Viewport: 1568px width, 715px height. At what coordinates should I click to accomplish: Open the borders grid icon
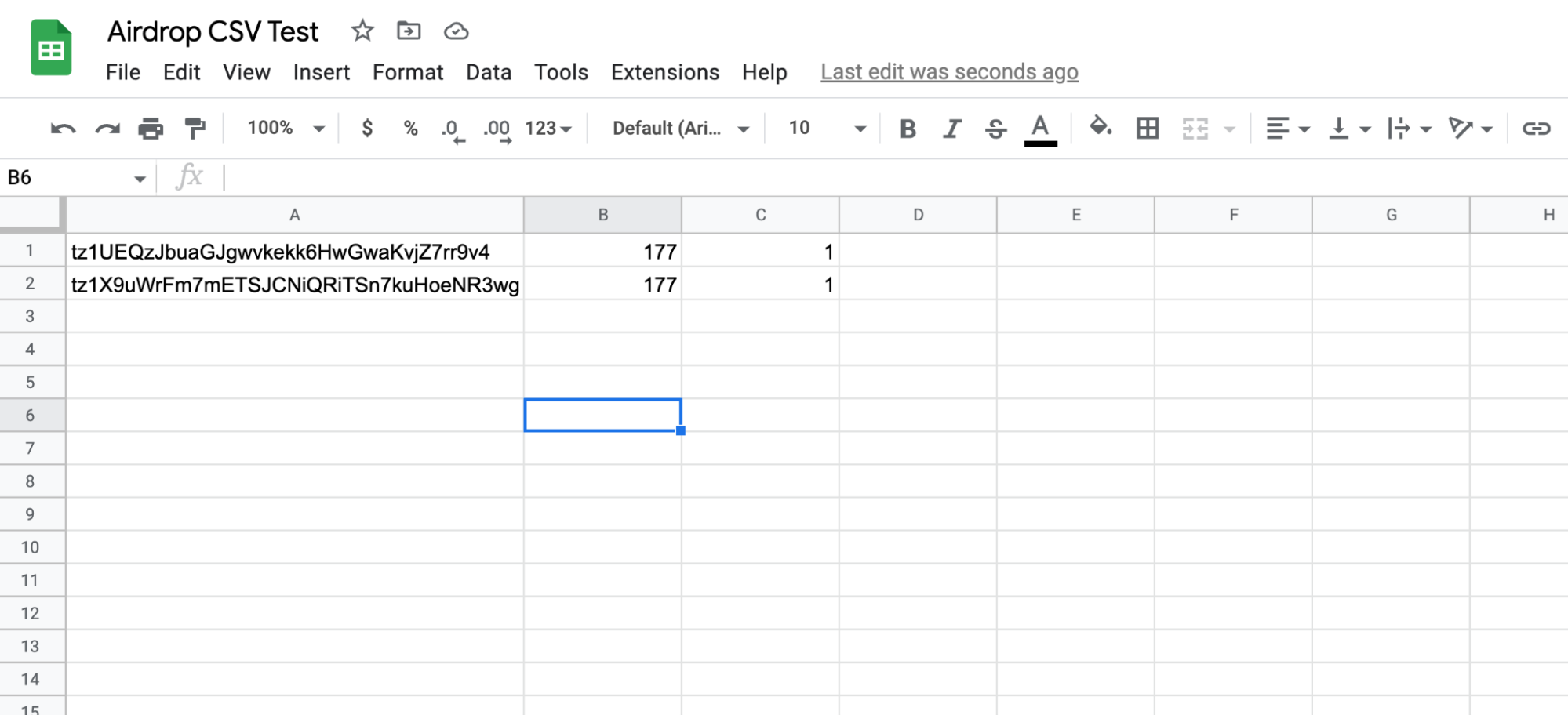(1147, 129)
